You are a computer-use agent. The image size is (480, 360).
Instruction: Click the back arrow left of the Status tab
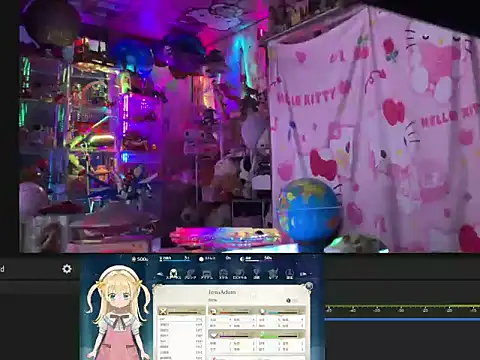(160, 274)
